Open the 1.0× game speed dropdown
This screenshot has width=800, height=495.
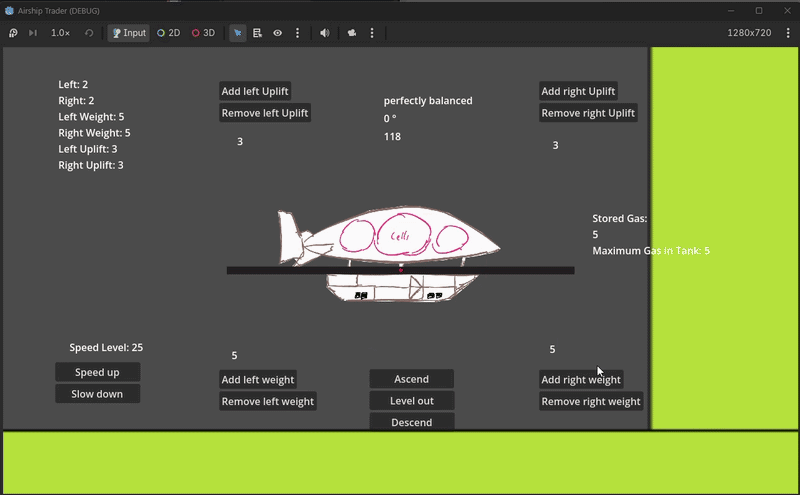coord(60,33)
